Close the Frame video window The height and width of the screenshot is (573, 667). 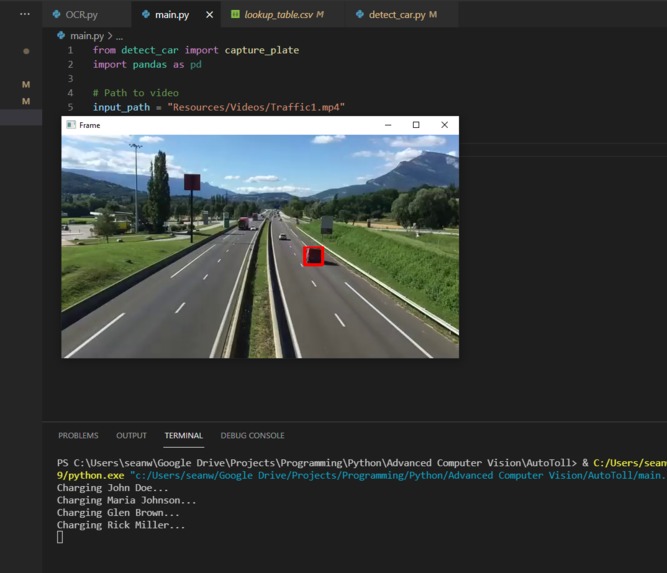pyautogui.click(x=445, y=125)
